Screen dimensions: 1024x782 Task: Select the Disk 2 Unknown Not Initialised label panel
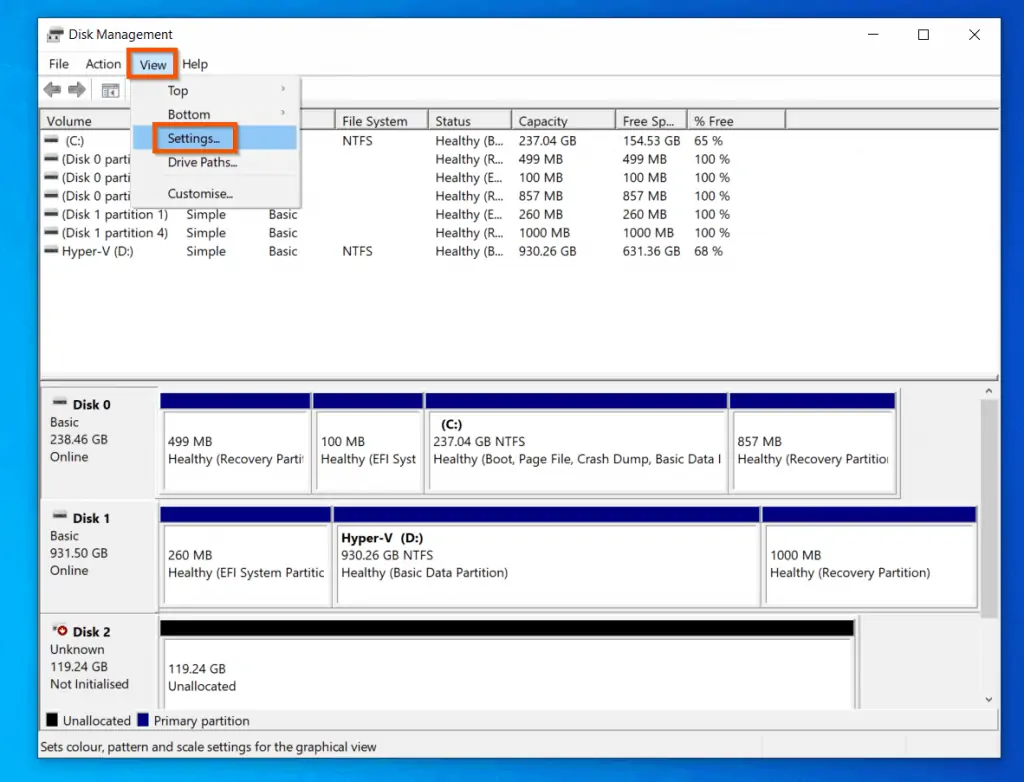(99, 662)
